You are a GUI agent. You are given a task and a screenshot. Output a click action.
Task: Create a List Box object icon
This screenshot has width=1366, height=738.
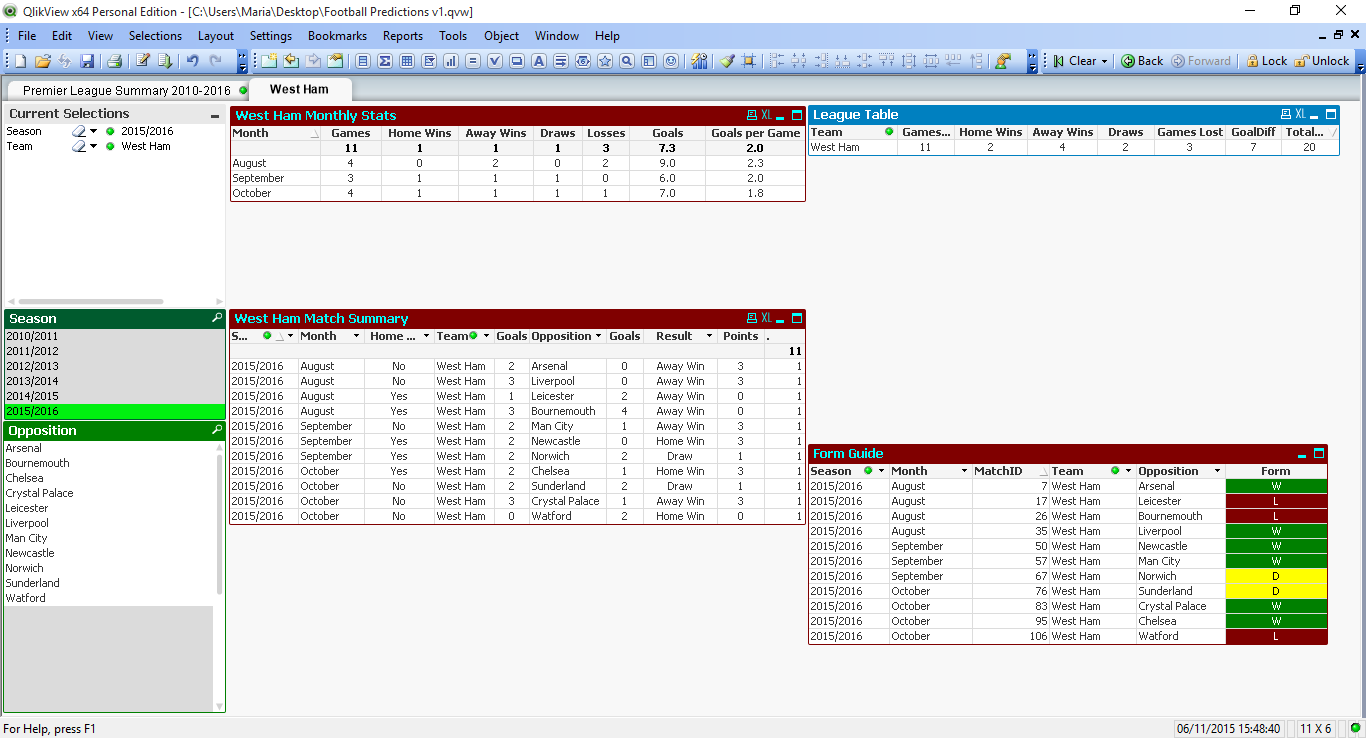(363, 61)
